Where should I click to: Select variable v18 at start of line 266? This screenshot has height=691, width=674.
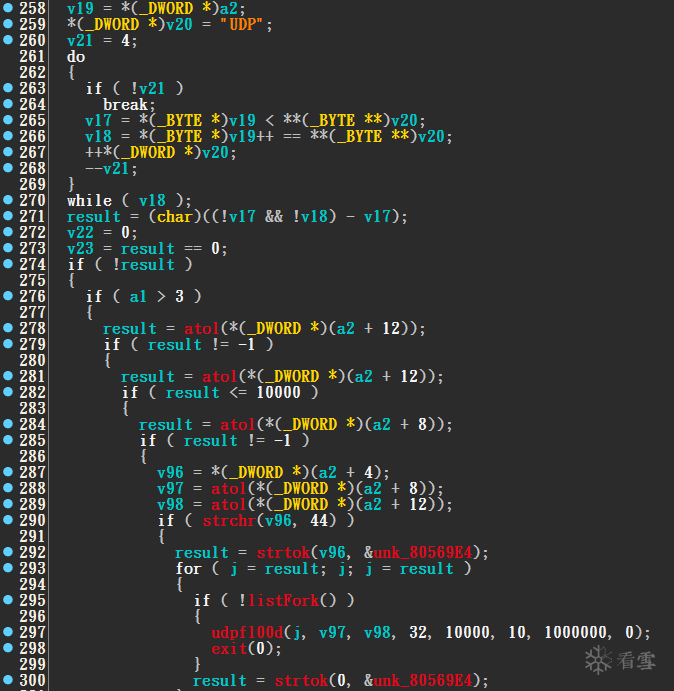click(x=98, y=136)
